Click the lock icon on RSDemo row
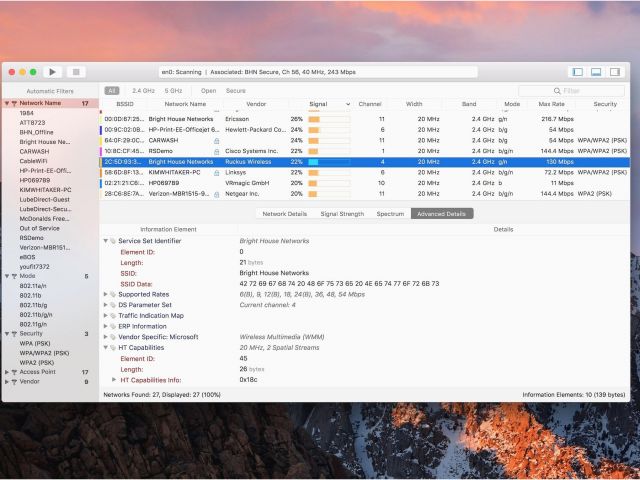 [217, 151]
